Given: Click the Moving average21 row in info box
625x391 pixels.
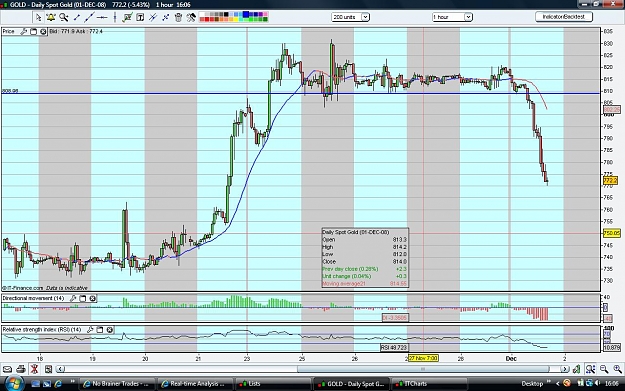Looking at the screenshot, I should pyautogui.click(x=364, y=284).
